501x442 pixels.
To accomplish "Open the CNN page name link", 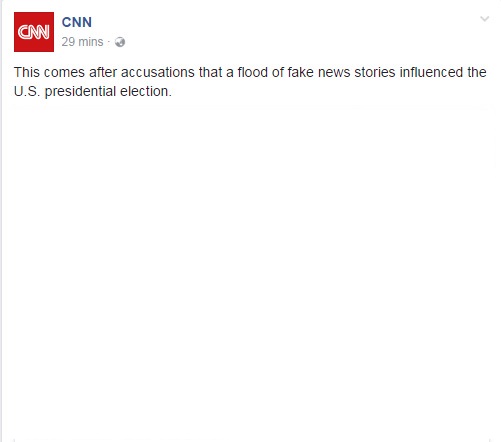I will [77, 22].
